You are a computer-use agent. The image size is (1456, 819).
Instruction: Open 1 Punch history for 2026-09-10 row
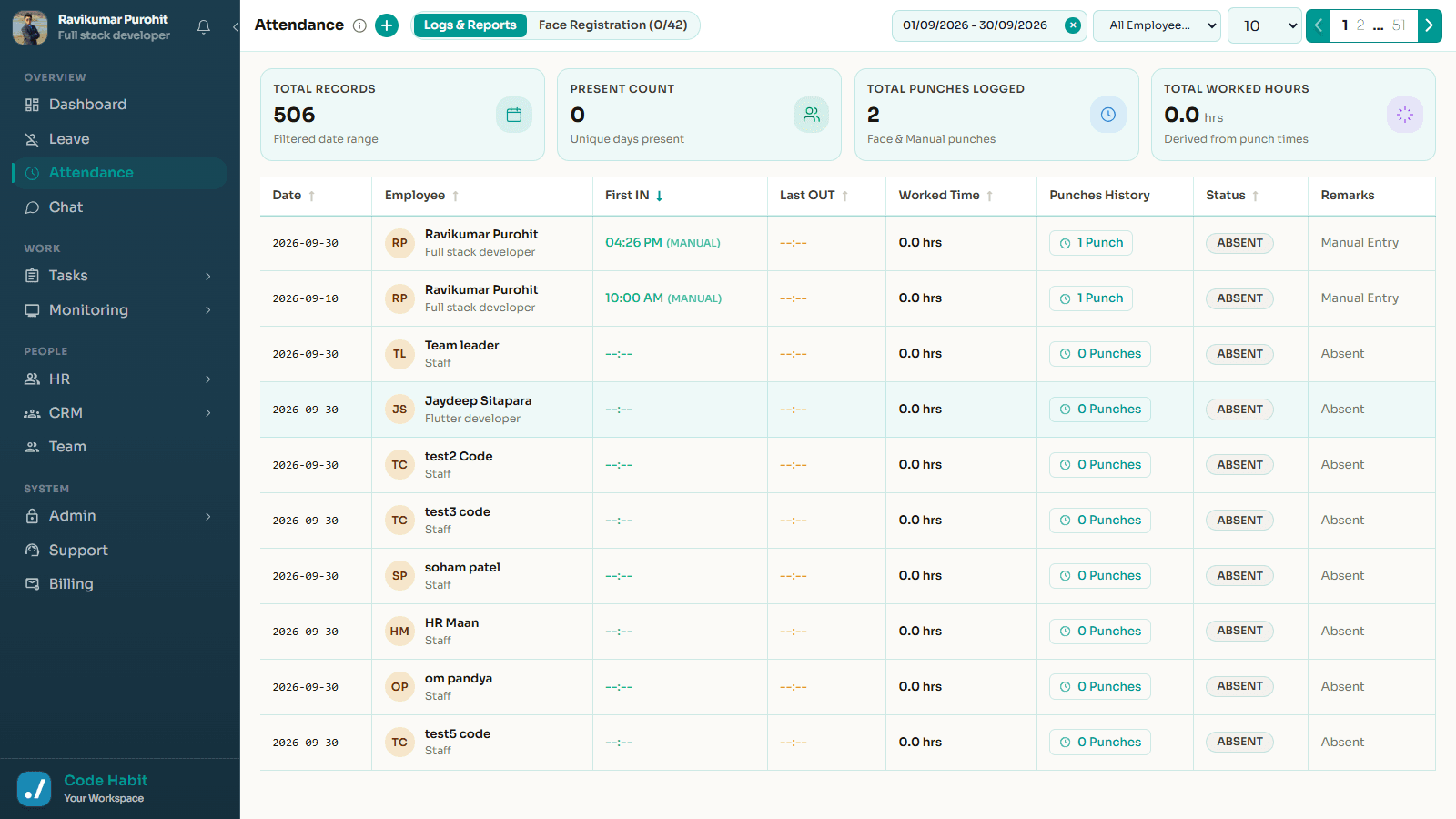tap(1091, 298)
